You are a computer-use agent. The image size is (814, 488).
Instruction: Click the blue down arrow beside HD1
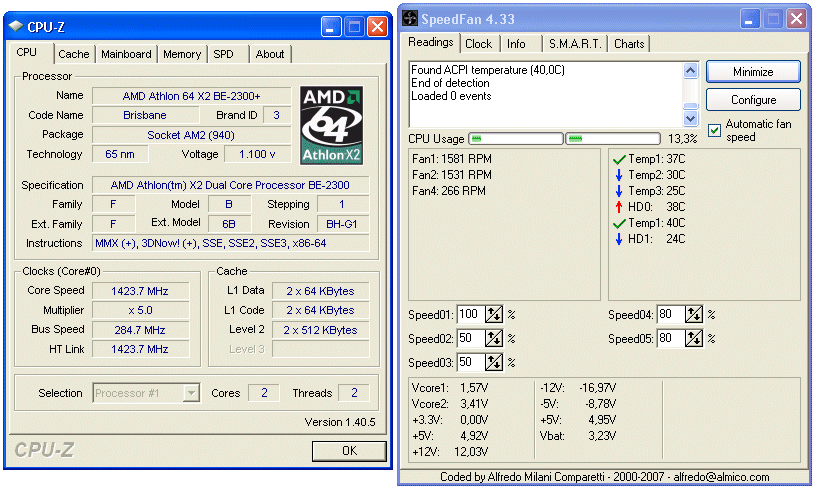coord(619,239)
